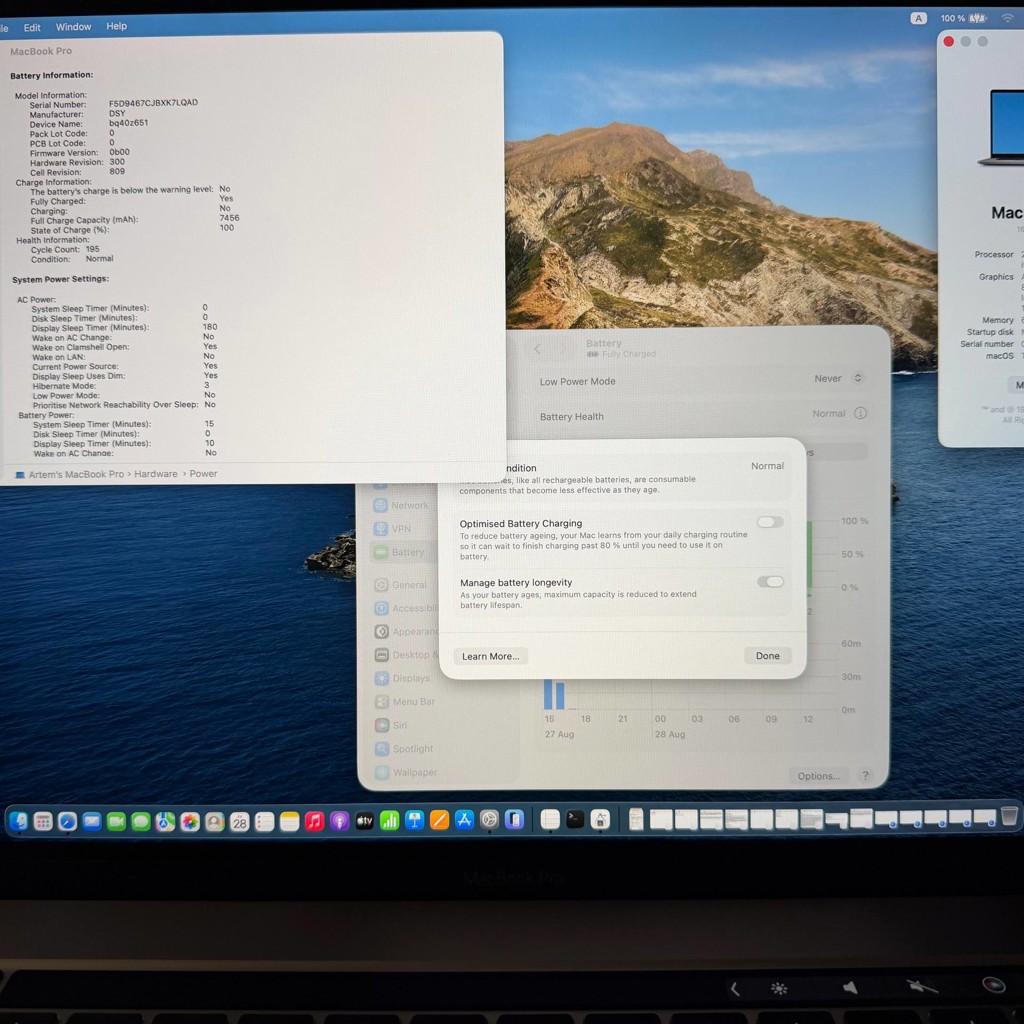
Task: Click Power in System Information path bar
Action: pos(203,473)
